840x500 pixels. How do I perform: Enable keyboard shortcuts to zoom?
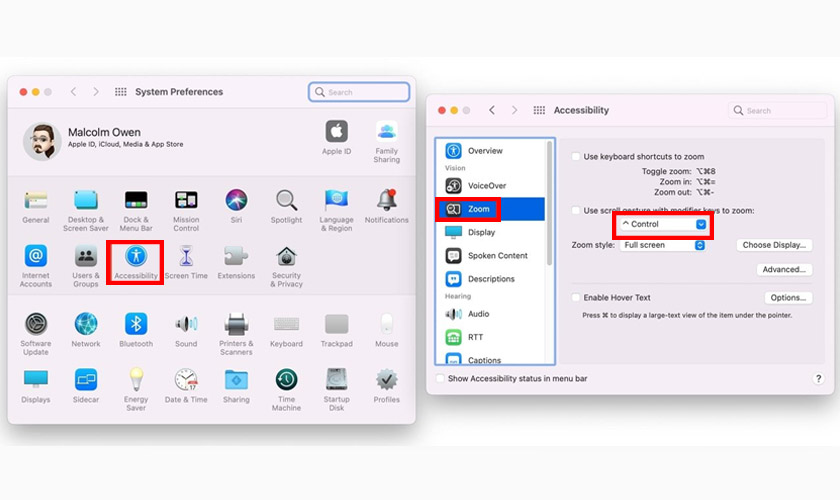coord(576,156)
